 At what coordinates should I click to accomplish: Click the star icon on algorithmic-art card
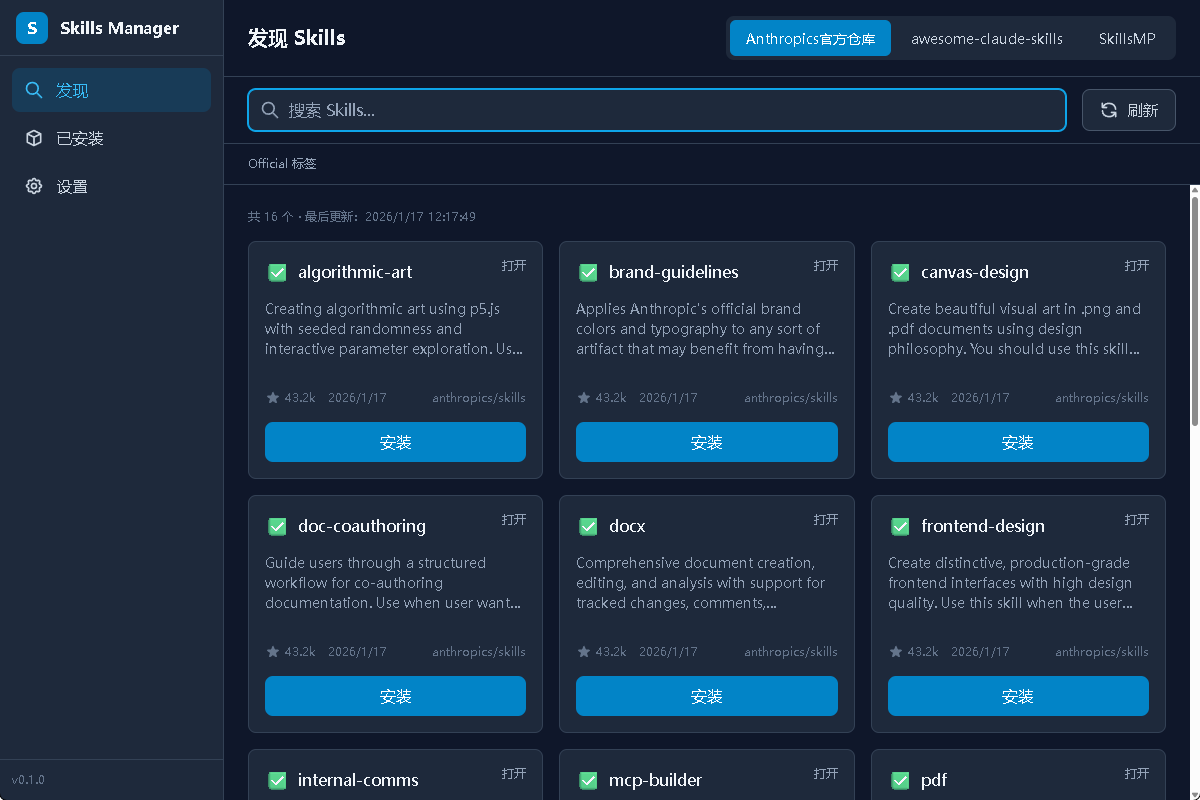tap(273, 397)
